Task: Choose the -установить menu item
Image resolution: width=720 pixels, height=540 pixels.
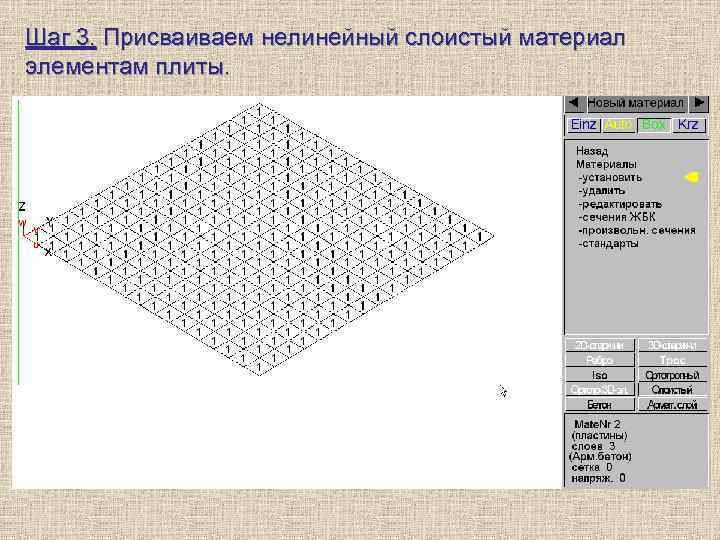Action: point(610,177)
